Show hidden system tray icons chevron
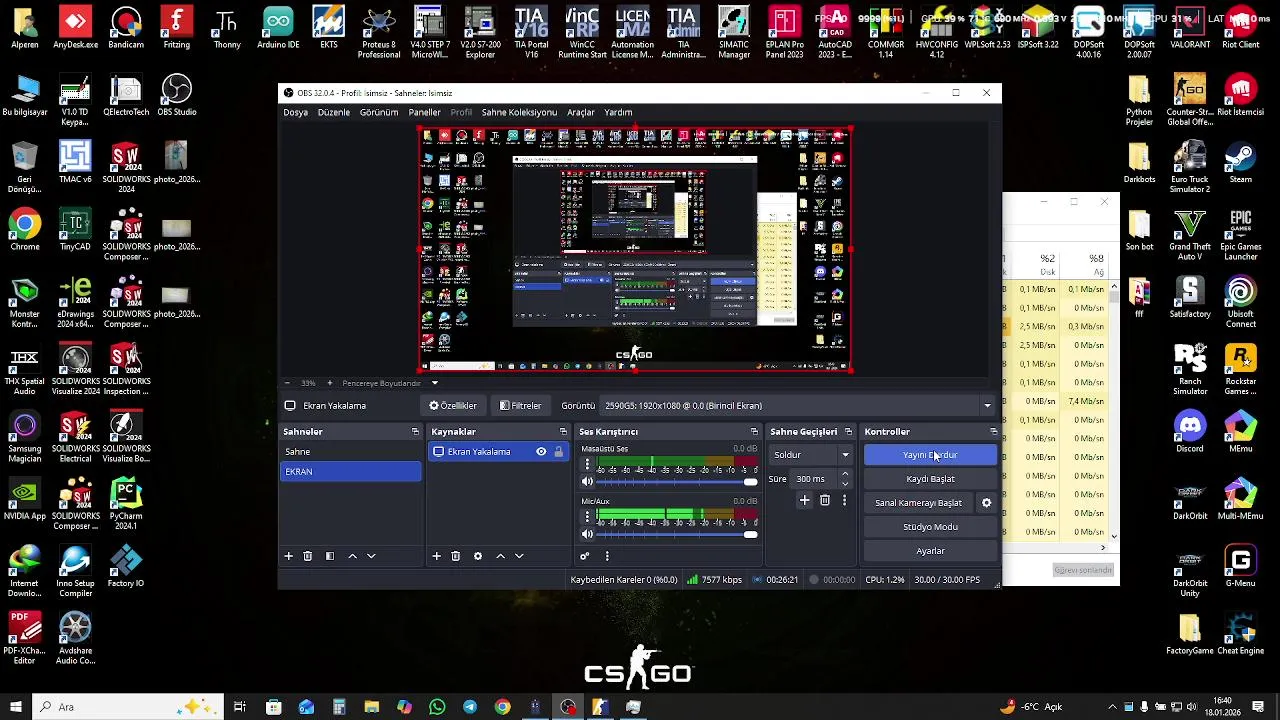The width and height of the screenshot is (1280, 720). tap(1112, 707)
